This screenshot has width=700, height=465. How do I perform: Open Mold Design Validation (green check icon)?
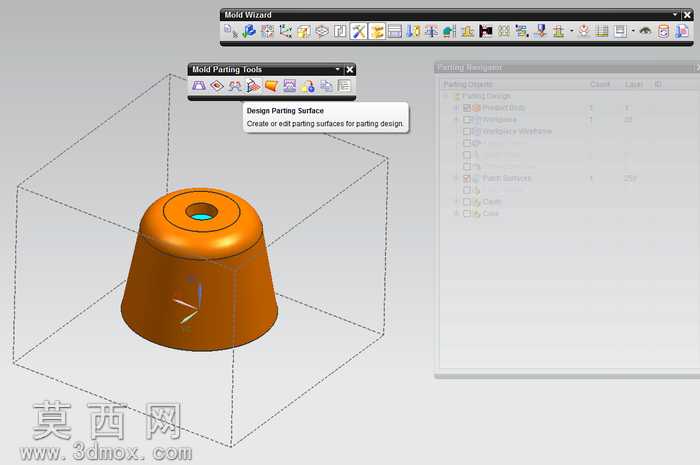point(249,31)
